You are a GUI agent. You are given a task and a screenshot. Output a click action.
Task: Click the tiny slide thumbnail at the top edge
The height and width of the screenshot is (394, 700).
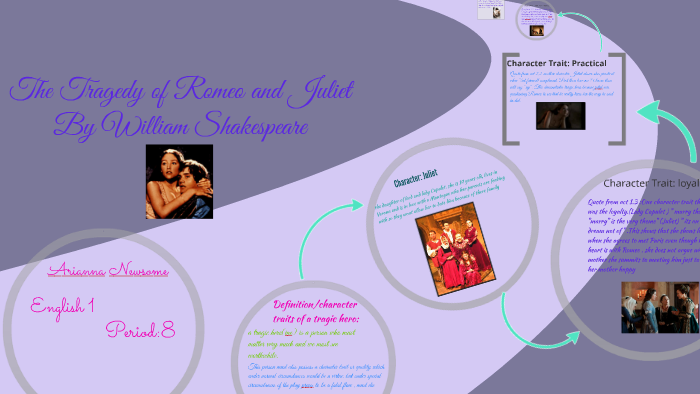(x=491, y=9)
